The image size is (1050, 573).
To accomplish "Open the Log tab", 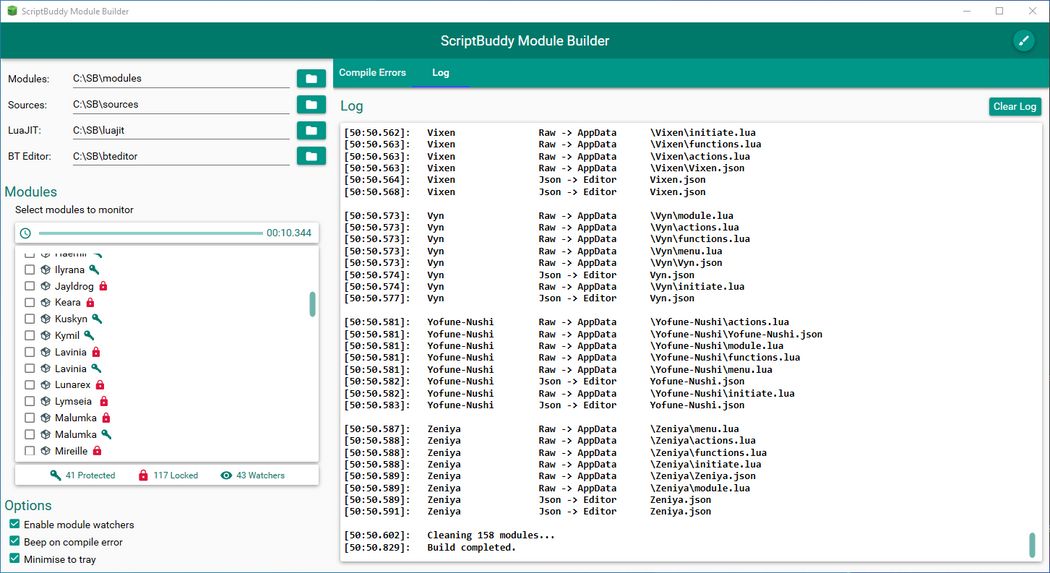I will 440,73.
